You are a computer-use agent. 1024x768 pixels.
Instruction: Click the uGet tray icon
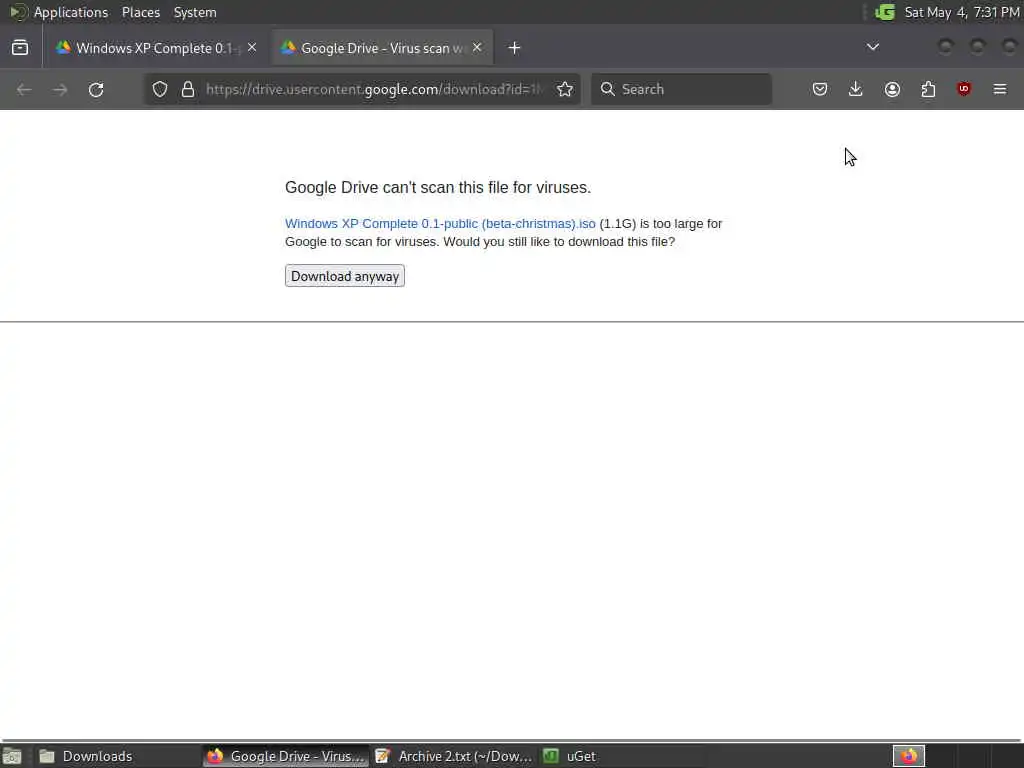[885, 12]
